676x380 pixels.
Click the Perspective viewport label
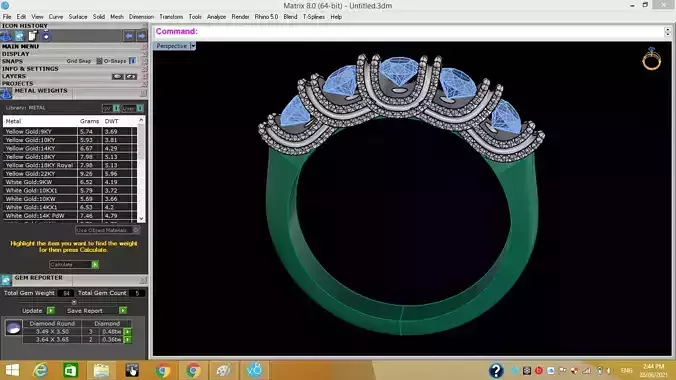pyautogui.click(x=172, y=46)
